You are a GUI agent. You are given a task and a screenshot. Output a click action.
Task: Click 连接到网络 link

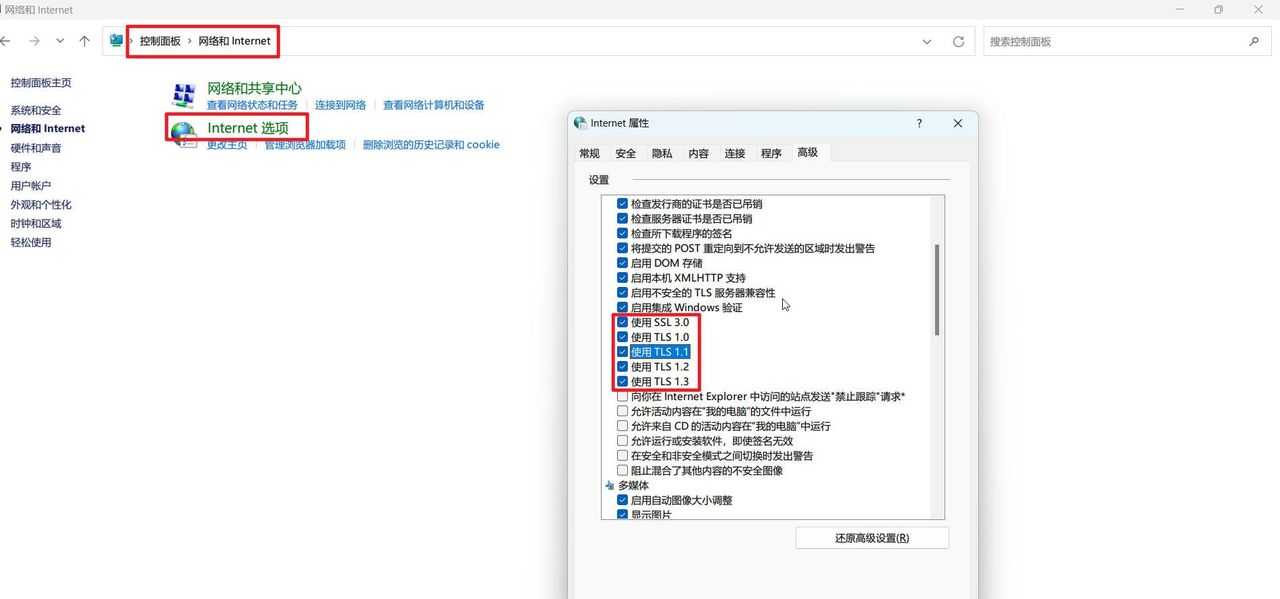[342, 105]
